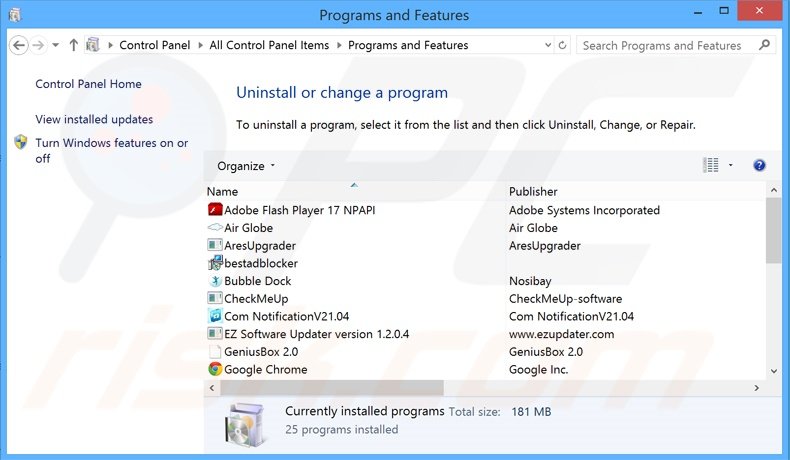Image resolution: width=790 pixels, height=460 pixels.
Task: Expand the address bar history dropdown
Action: point(548,45)
